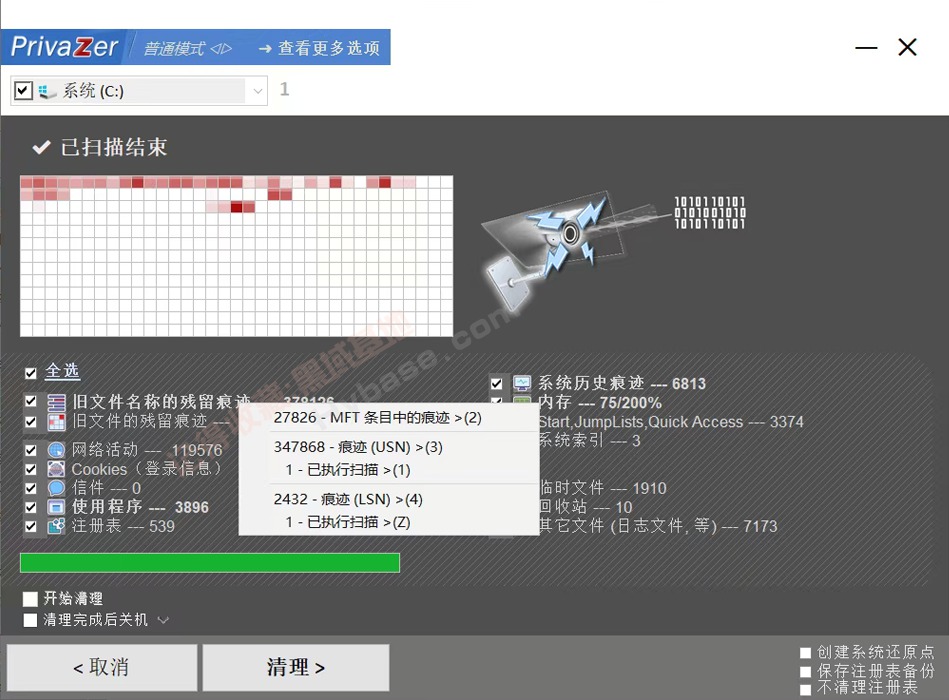Click the green scan progress bar
The image size is (949, 700).
(x=210, y=563)
